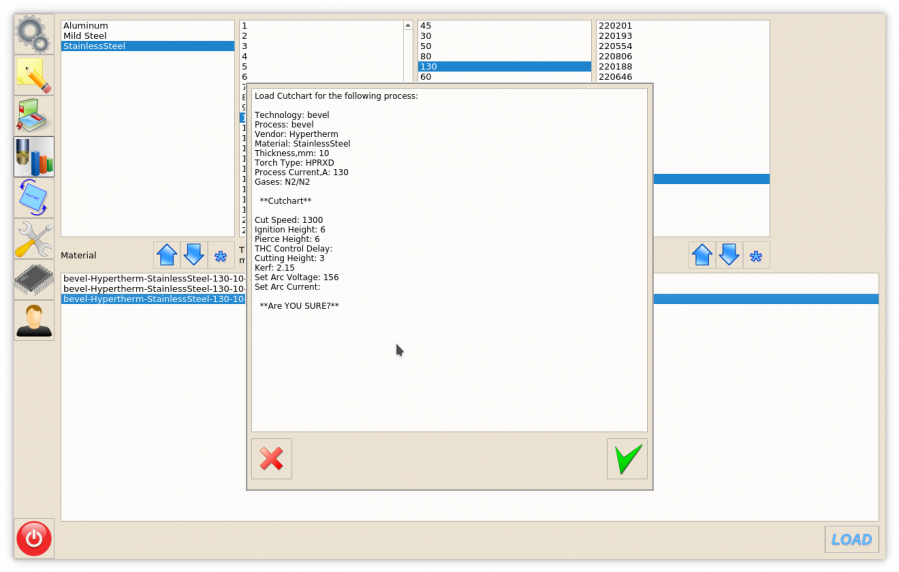This screenshot has width=899, height=572.
Task: Confirm cutchart load with green checkmark
Action: (x=627, y=459)
